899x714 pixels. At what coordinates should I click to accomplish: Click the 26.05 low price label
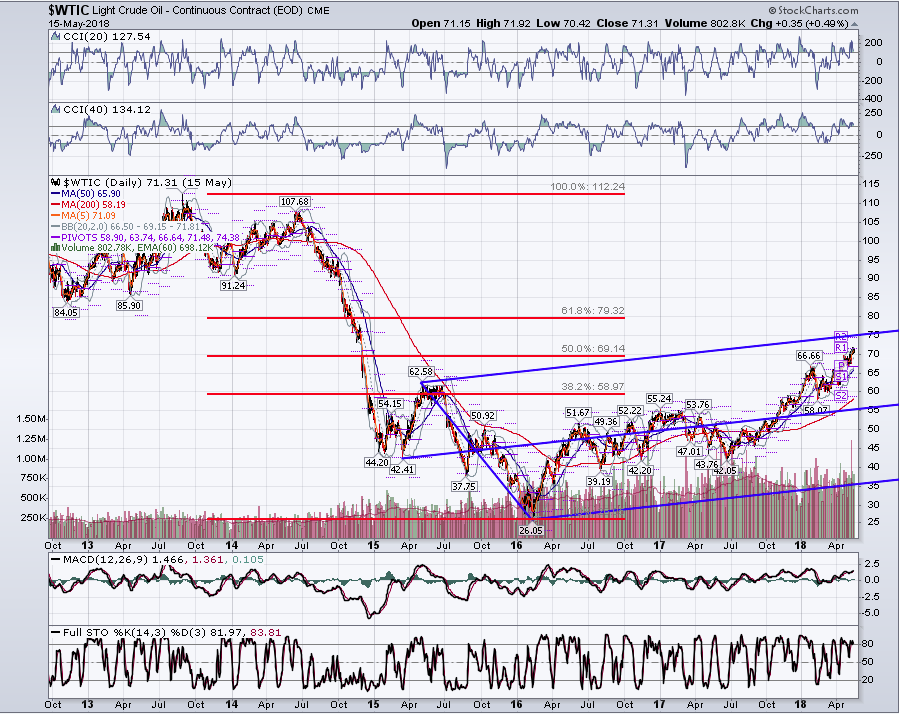pyautogui.click(x=531, y=530)
